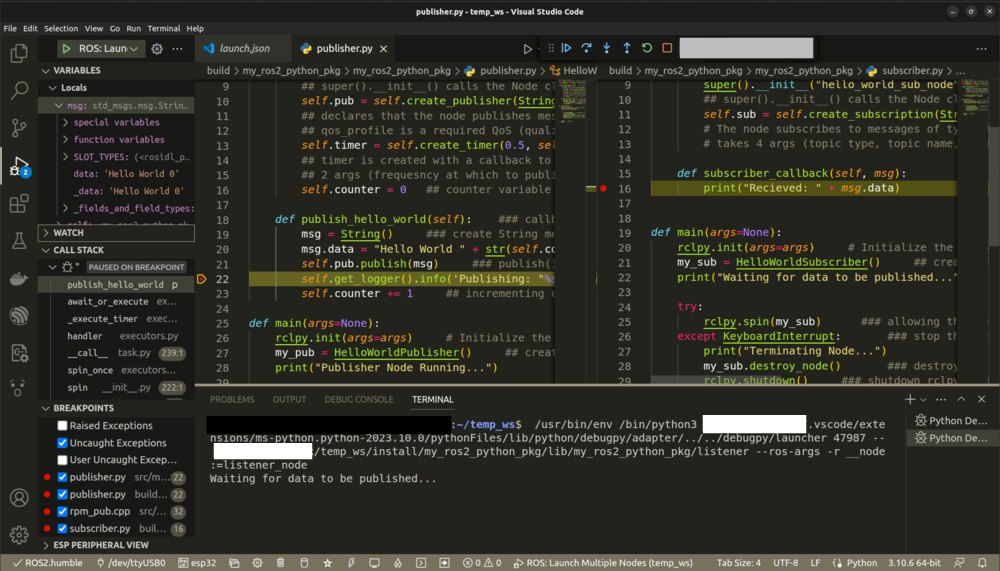The width and height of the screenshot is (1000, 571).
Task: Switch to the OUTPUT panel tab
Action: [x=290, y=399]
